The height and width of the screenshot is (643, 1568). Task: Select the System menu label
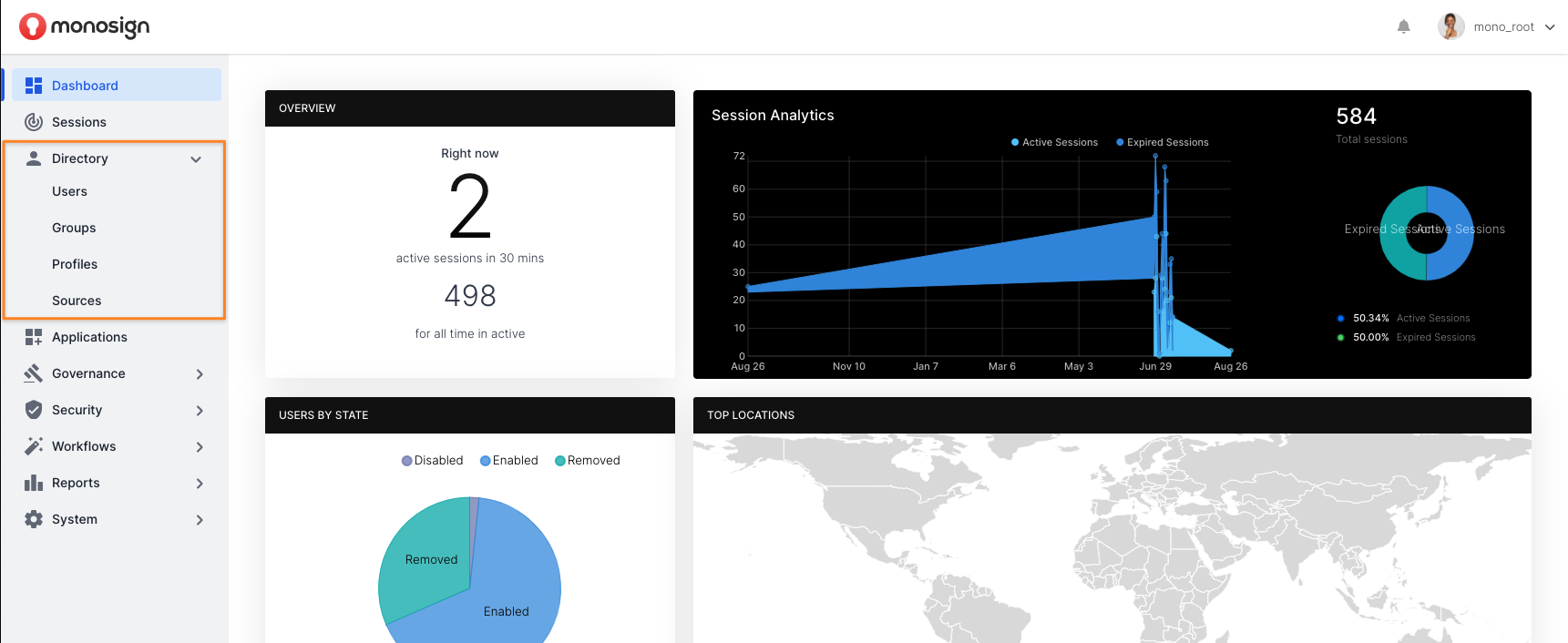pyautogui.click(x=75, y=519)
